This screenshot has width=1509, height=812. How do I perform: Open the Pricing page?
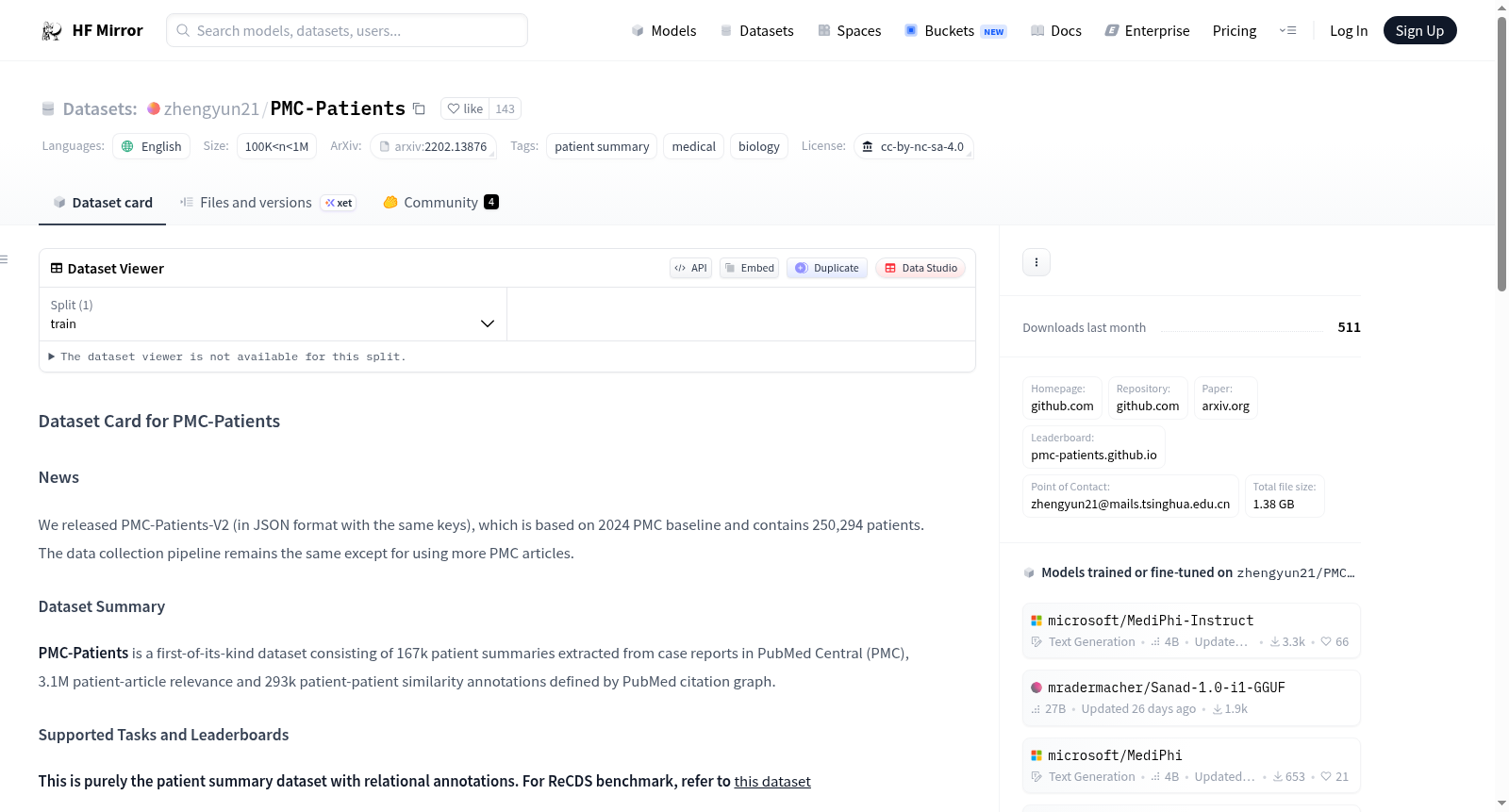click(x=1235, y=31)
